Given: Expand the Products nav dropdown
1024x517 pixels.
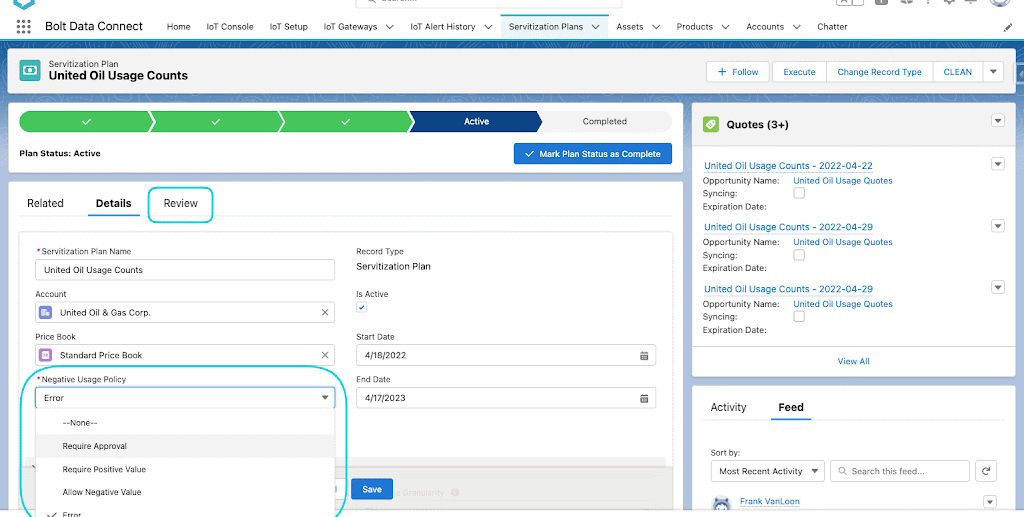Looking at the screenshot, I should pyautogui.click(x=726, y=27).
